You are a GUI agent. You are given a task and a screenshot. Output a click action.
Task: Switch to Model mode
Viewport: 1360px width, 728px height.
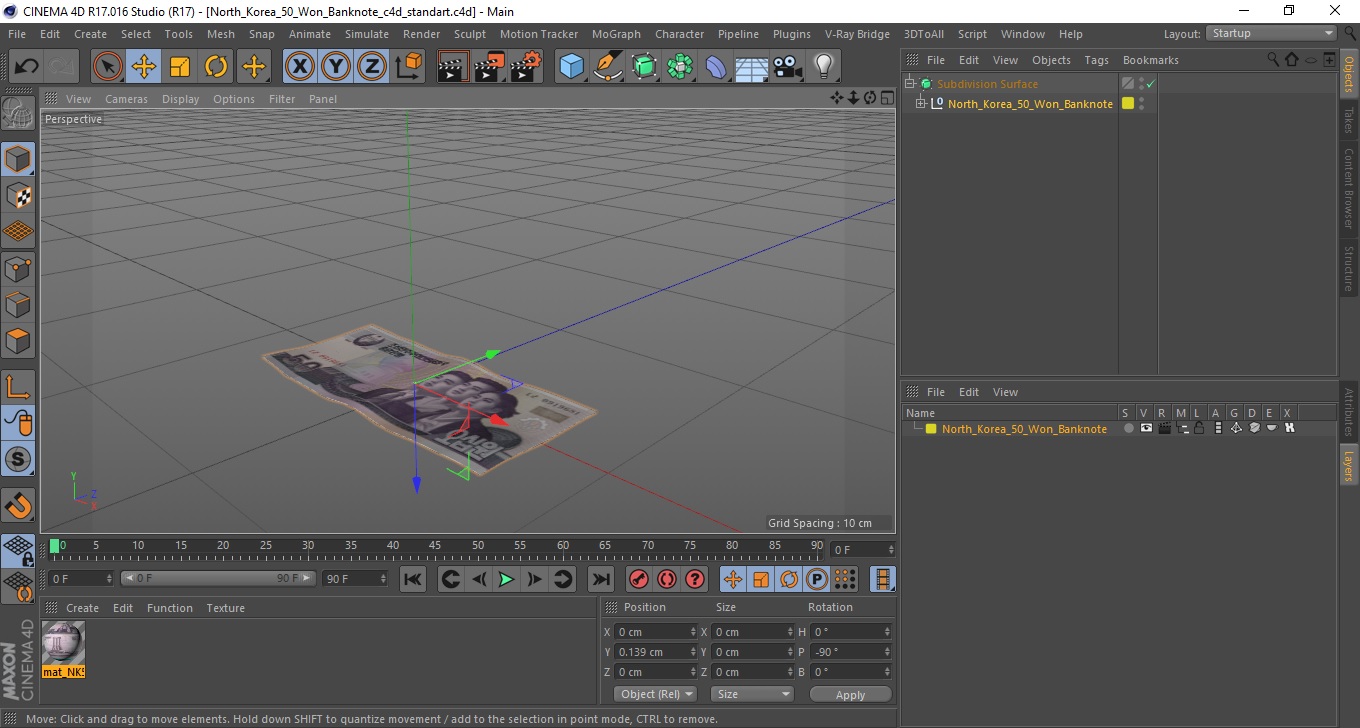18,159
